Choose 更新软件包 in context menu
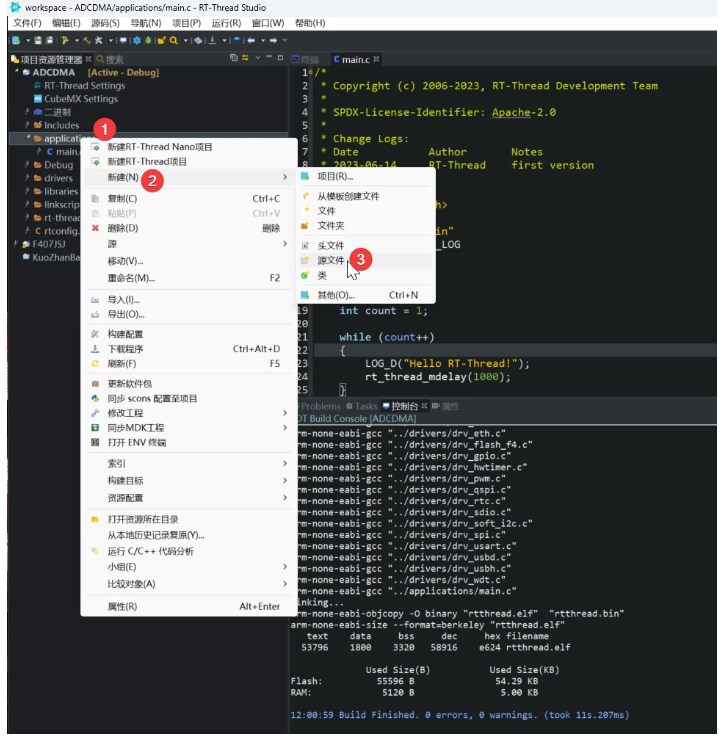This screenshot has height=739, width=719. coord(188,384)
